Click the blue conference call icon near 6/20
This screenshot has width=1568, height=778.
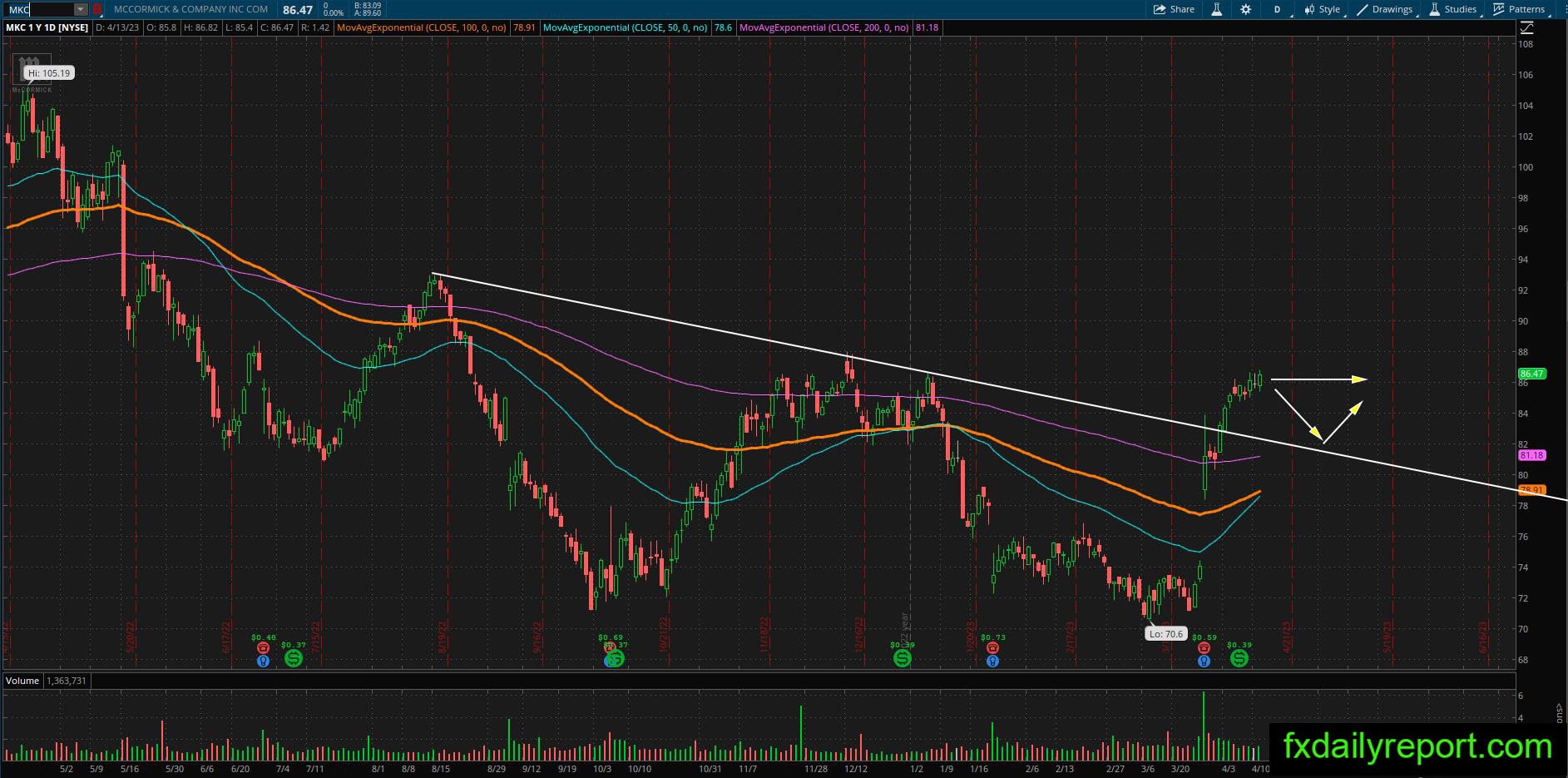(x=264, y=662)
